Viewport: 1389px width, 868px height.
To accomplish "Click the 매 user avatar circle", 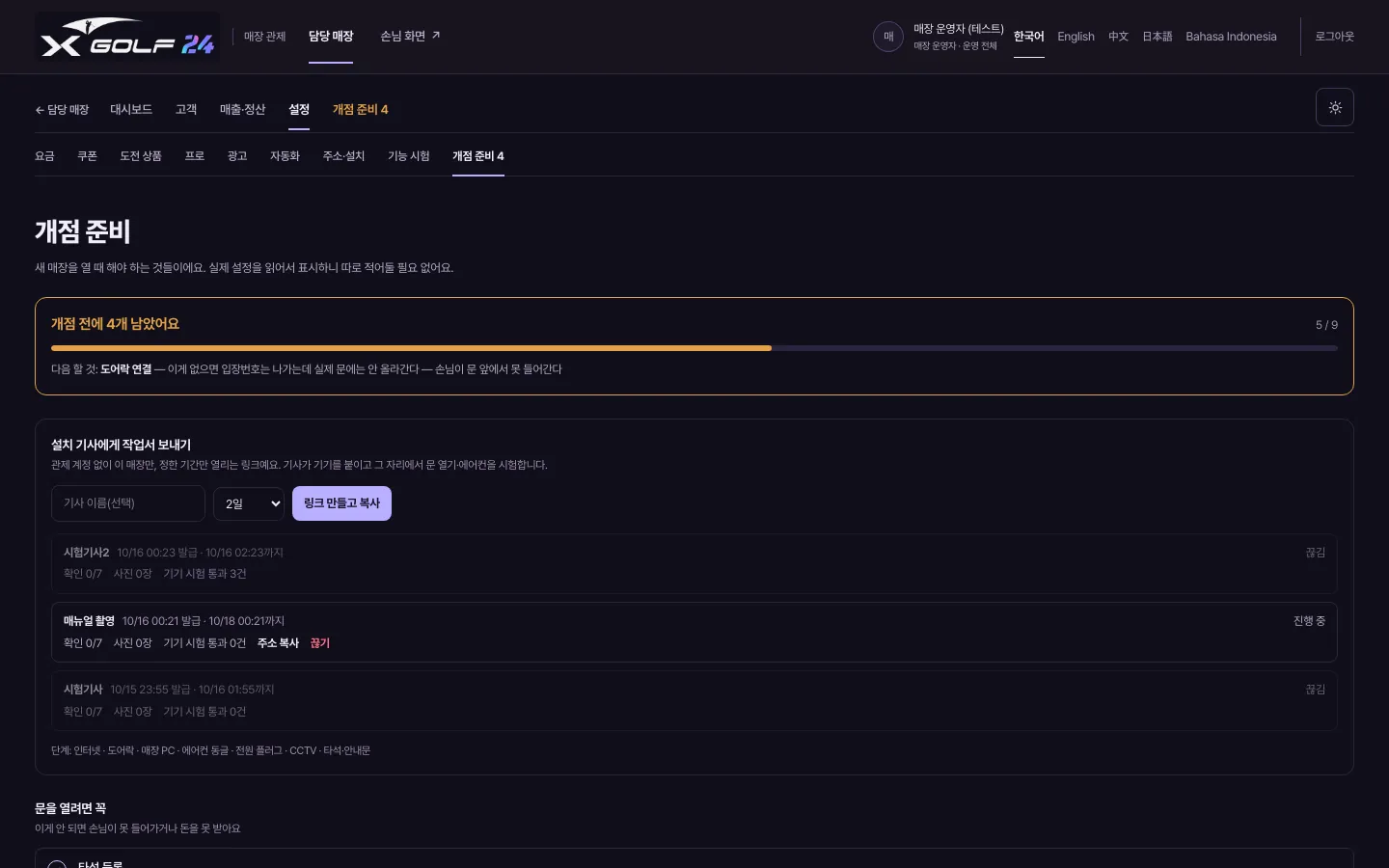I will pos(888,37).
